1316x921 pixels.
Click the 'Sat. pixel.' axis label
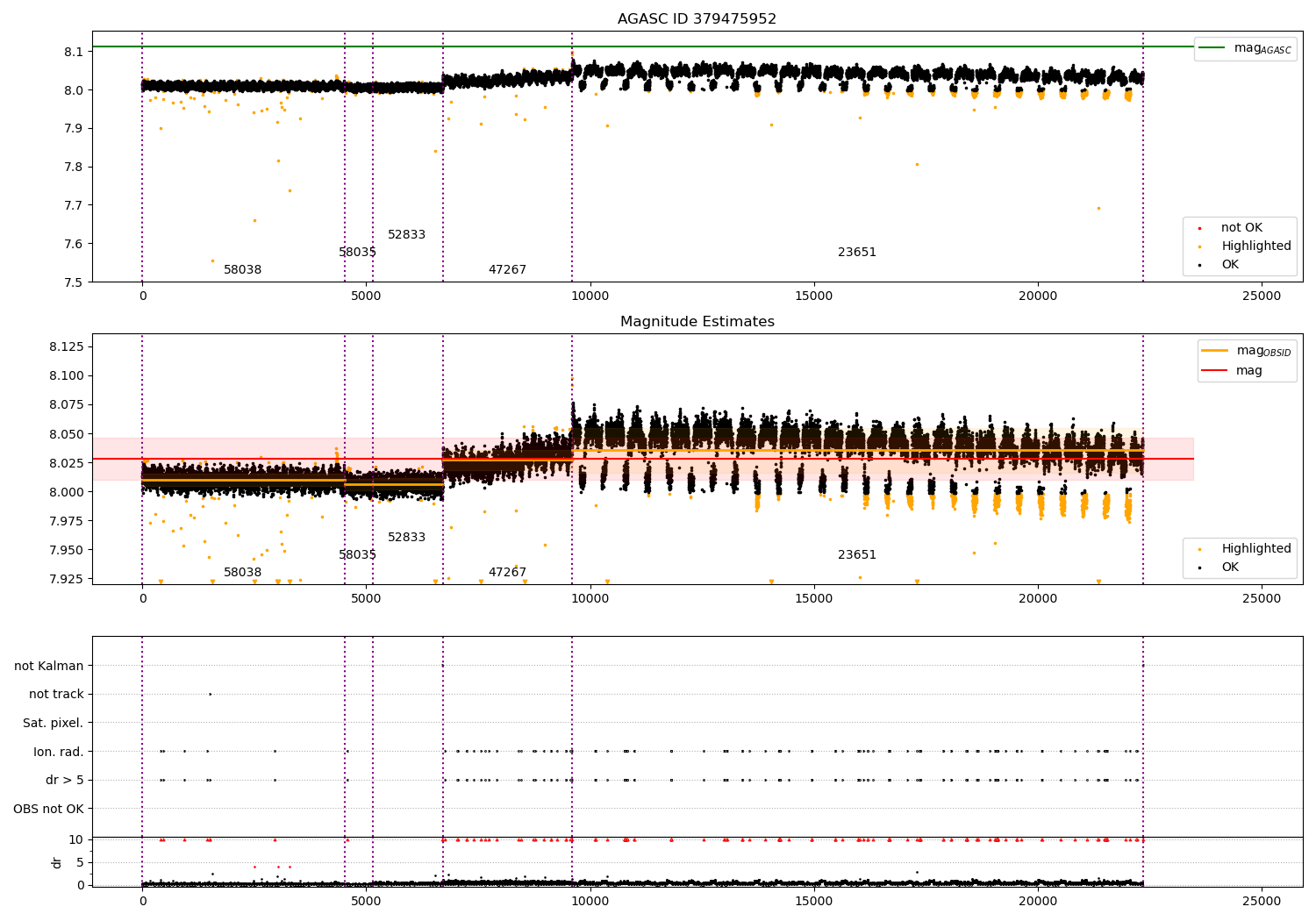pyautogui.click(x=54, y=724)
